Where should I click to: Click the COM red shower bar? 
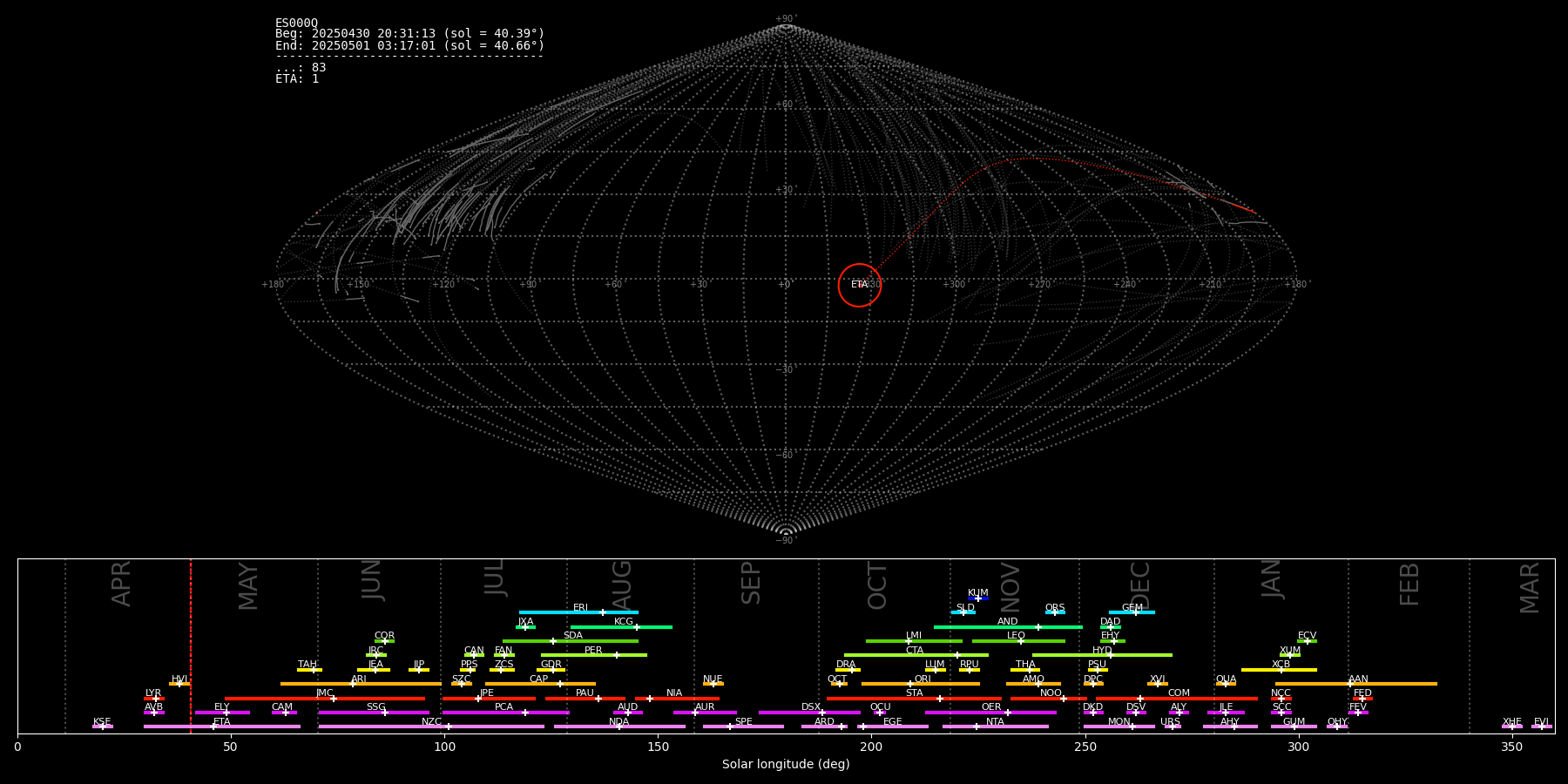tap(1177, 699)
